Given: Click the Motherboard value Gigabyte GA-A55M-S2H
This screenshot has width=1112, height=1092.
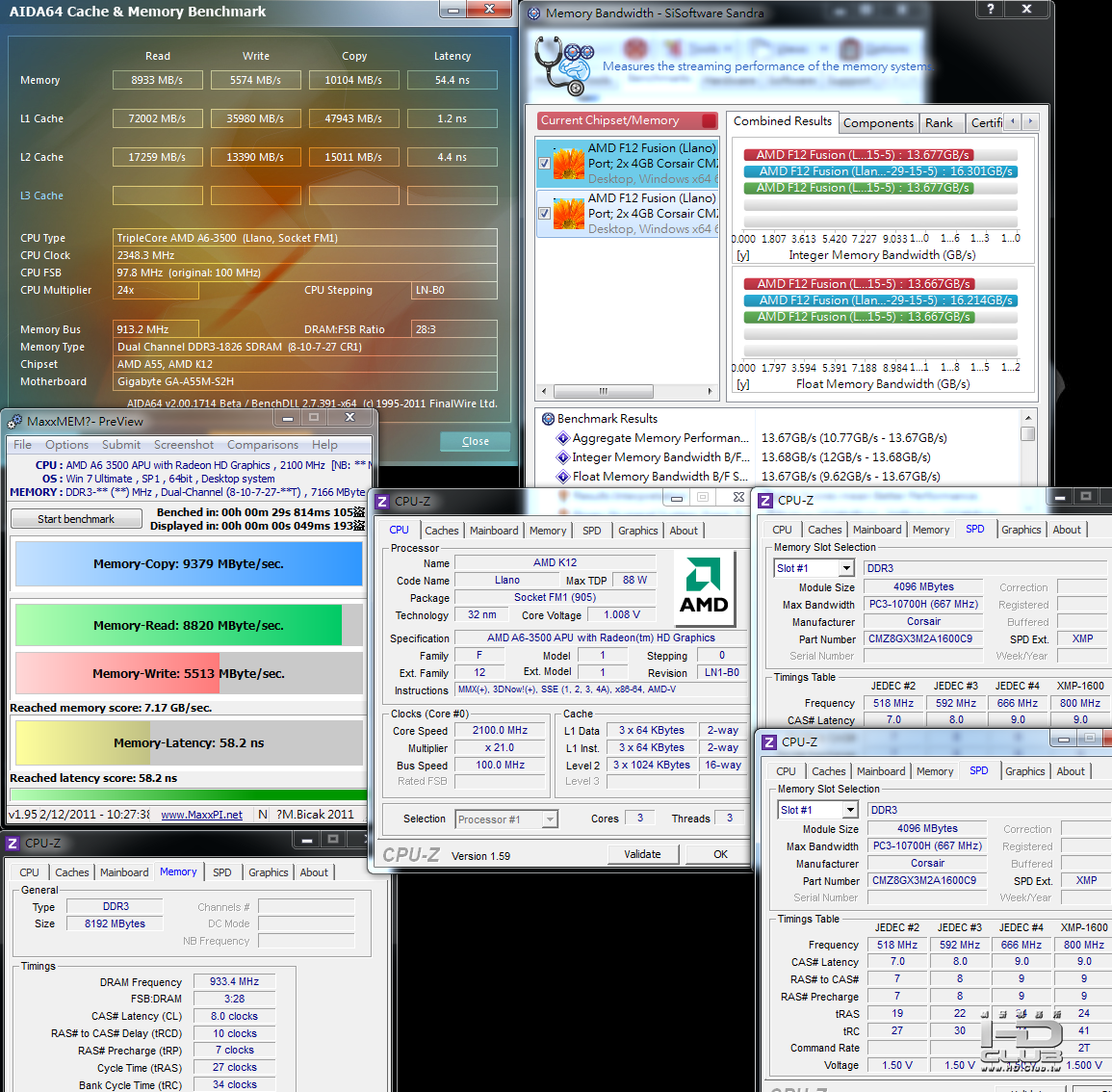Looking at the screenshot, I should pyautogui.click(x=305, y=381).
